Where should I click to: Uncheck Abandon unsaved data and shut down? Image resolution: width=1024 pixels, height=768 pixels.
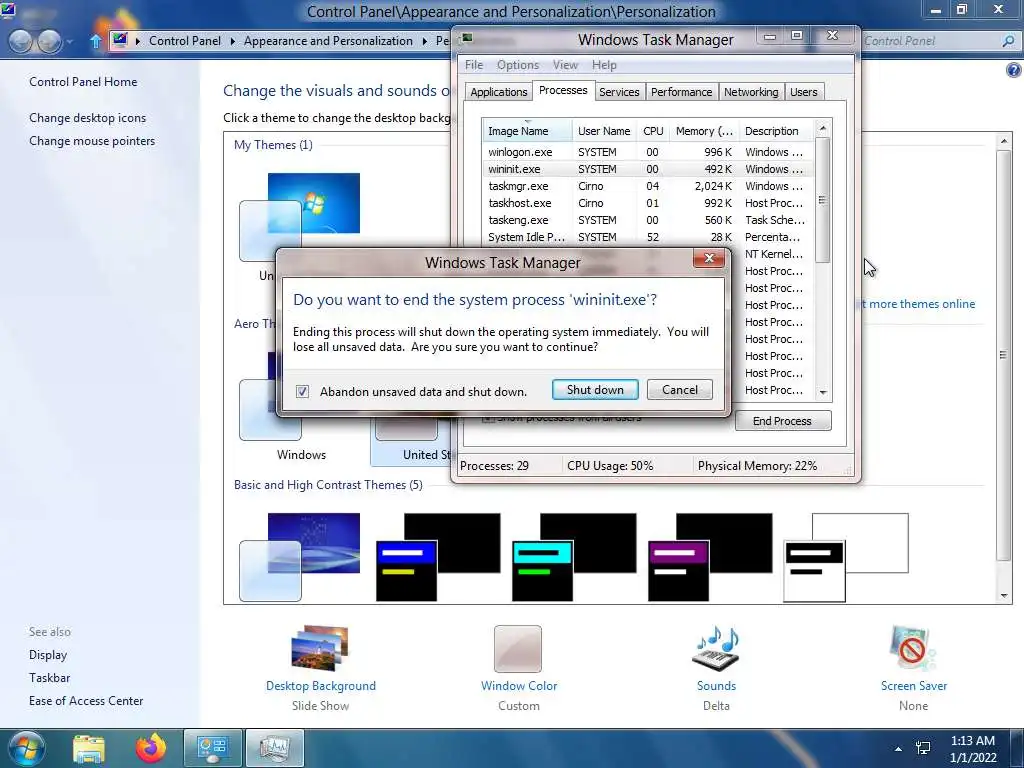coord(302,391)
